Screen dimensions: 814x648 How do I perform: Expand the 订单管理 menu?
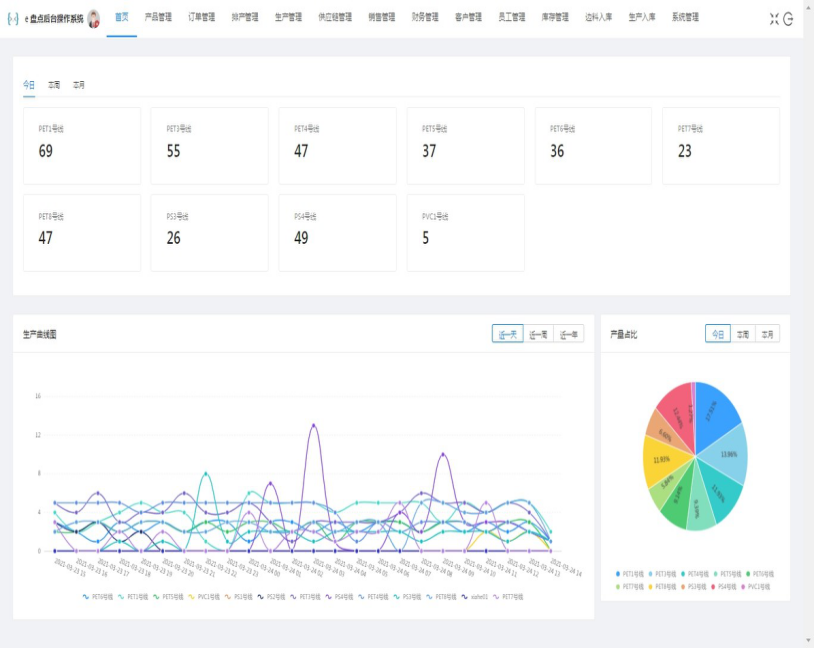[201, 18]
